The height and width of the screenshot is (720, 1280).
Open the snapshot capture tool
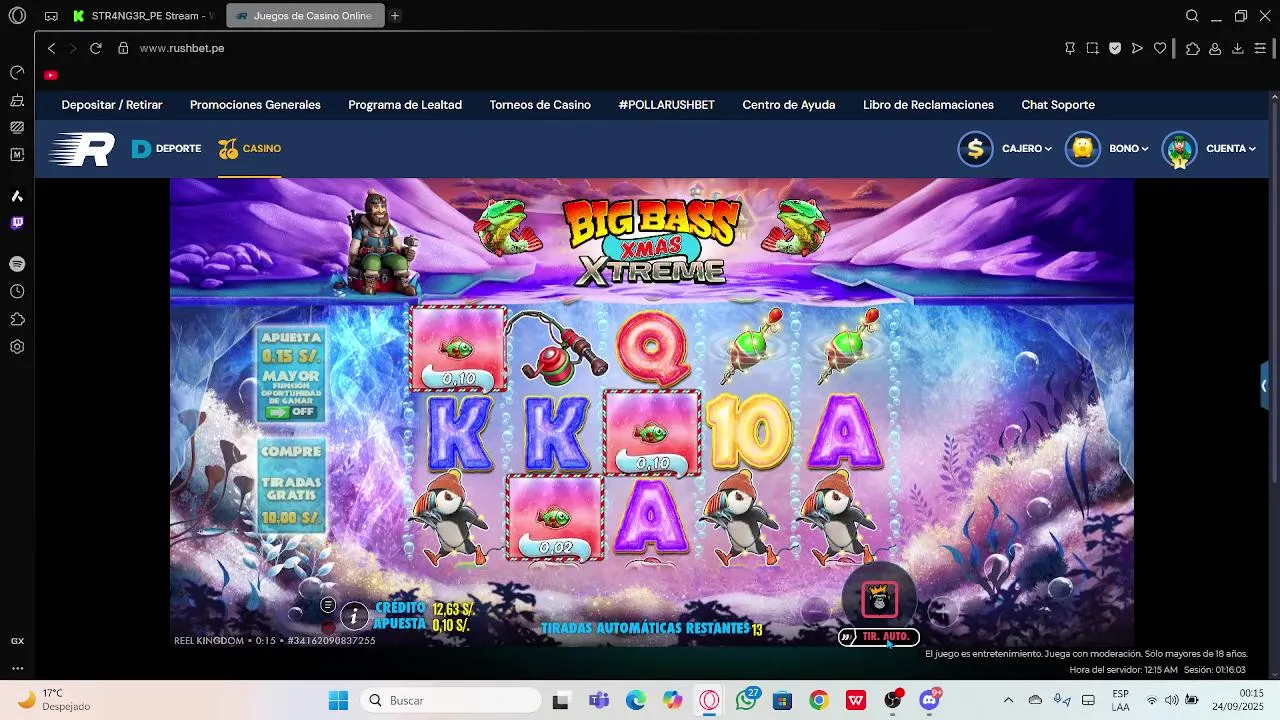click(1092, 48)
